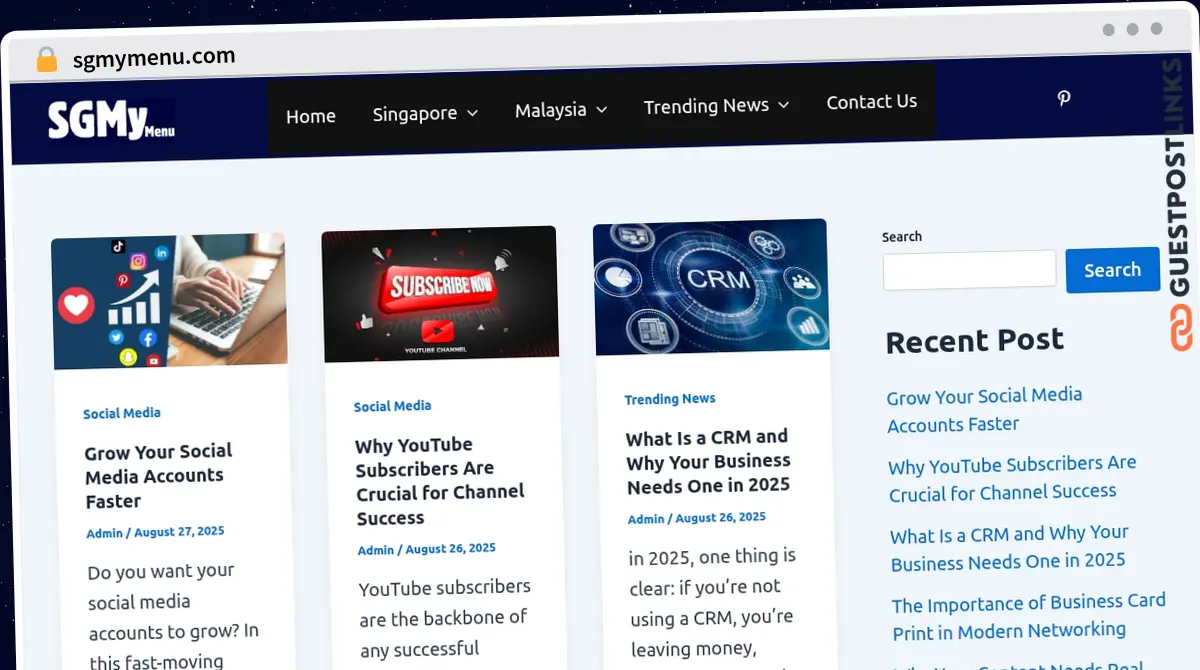This screenshot has height=670, width=1200.
Task: Open the Subscribe Now YouTube thumbnail
Action: click(440, 293)
